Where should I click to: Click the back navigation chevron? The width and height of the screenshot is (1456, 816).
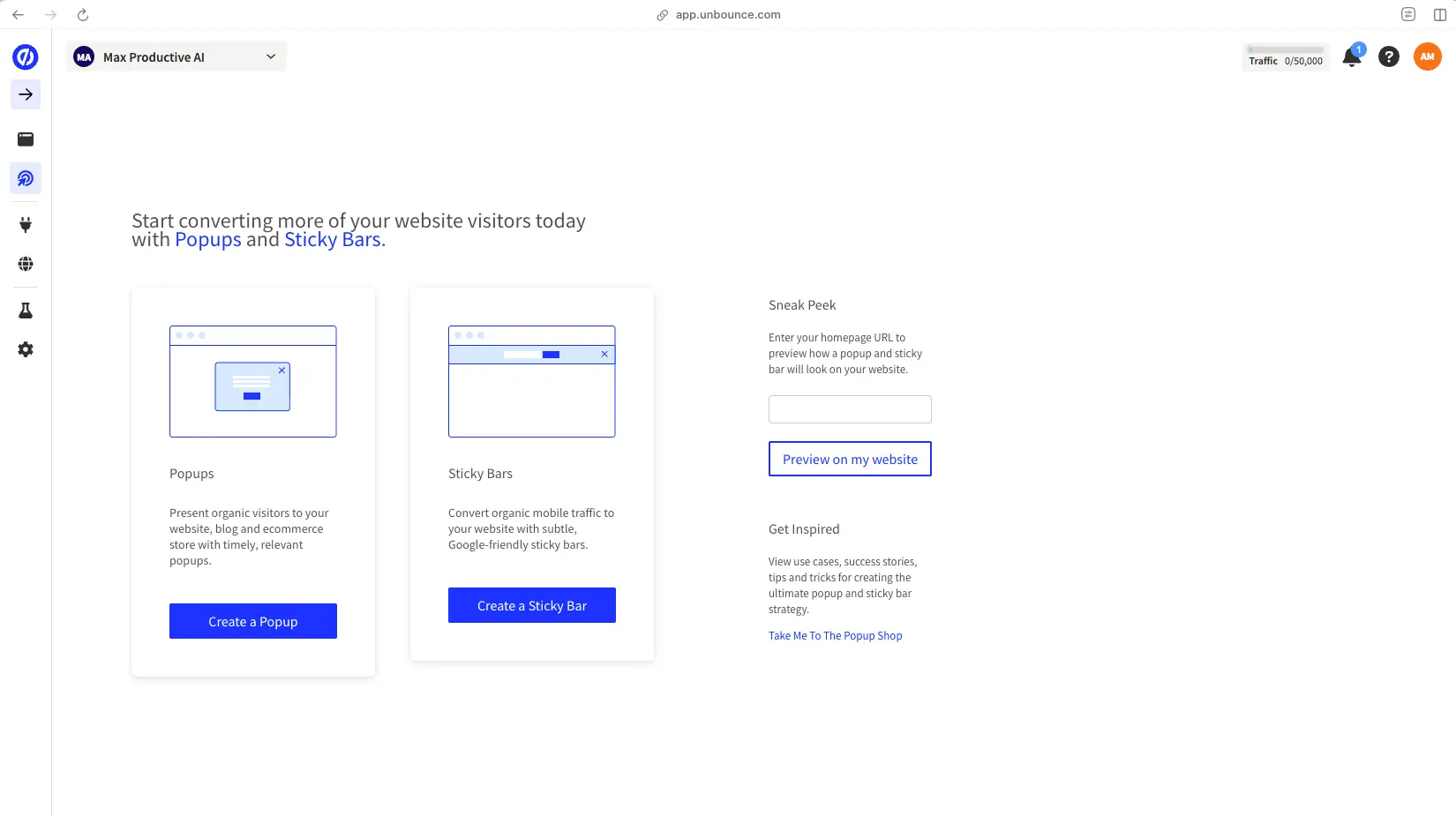point(18,14)
